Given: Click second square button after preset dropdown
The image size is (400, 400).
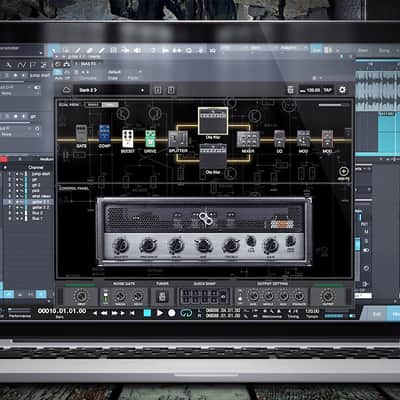Looking at the screenshot, I should point(171,90).
